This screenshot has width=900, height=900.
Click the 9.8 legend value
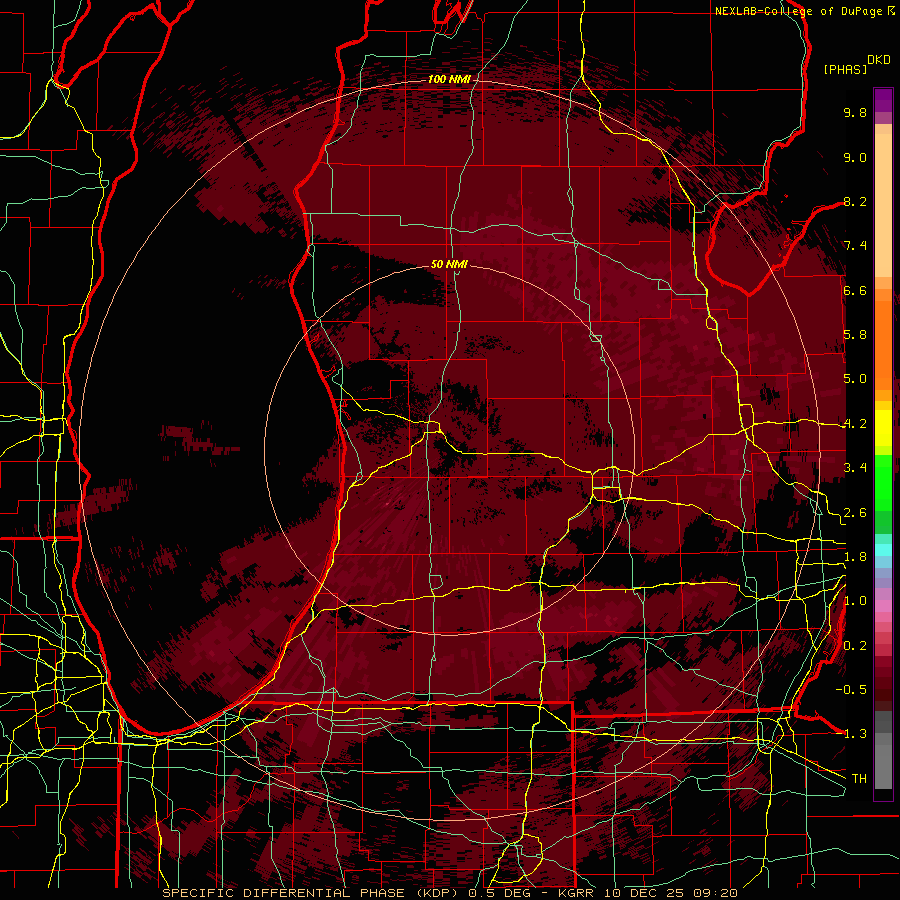point(855,112)
